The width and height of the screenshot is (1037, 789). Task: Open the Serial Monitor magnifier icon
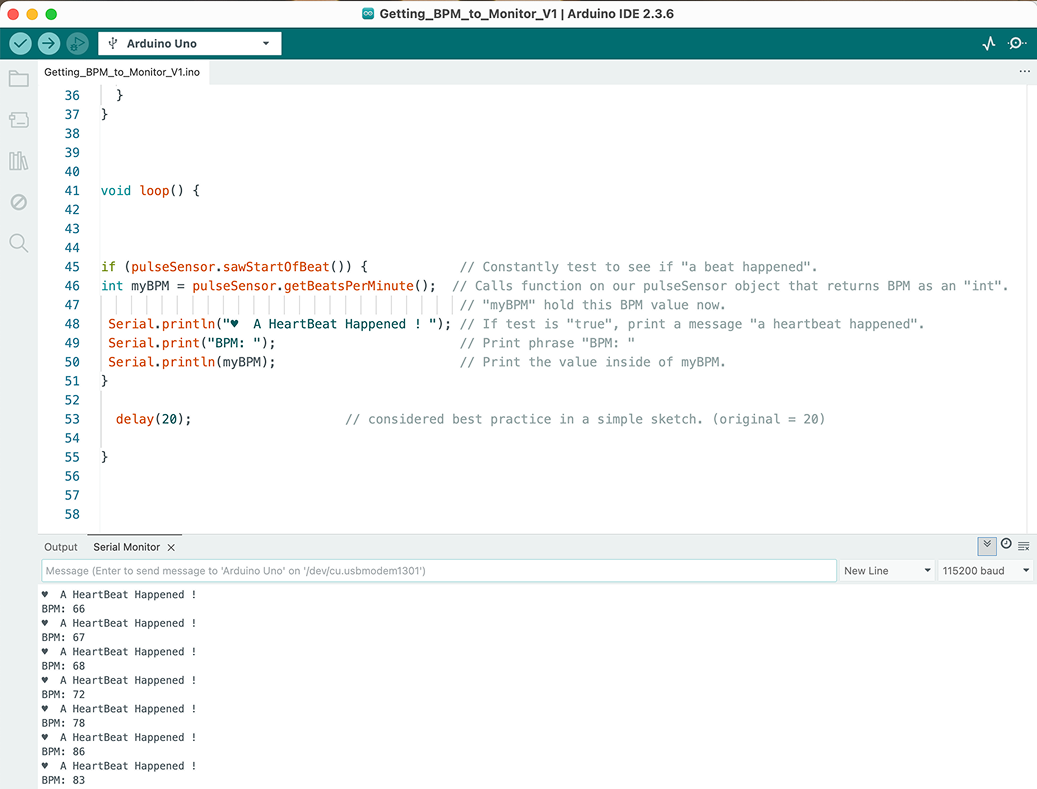1017,43
